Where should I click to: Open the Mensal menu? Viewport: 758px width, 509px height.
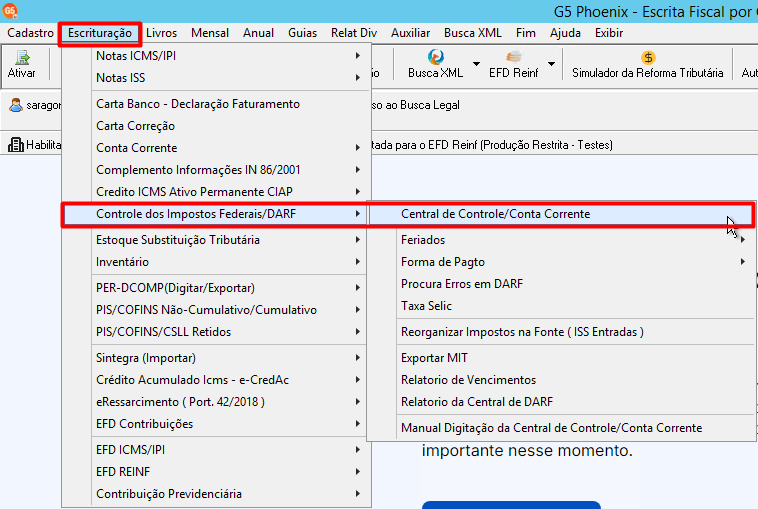[x=210, y=33]
